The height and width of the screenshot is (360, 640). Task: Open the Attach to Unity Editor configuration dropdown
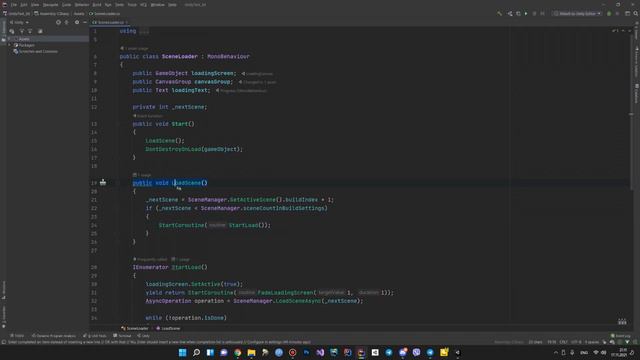pos(577,13)
